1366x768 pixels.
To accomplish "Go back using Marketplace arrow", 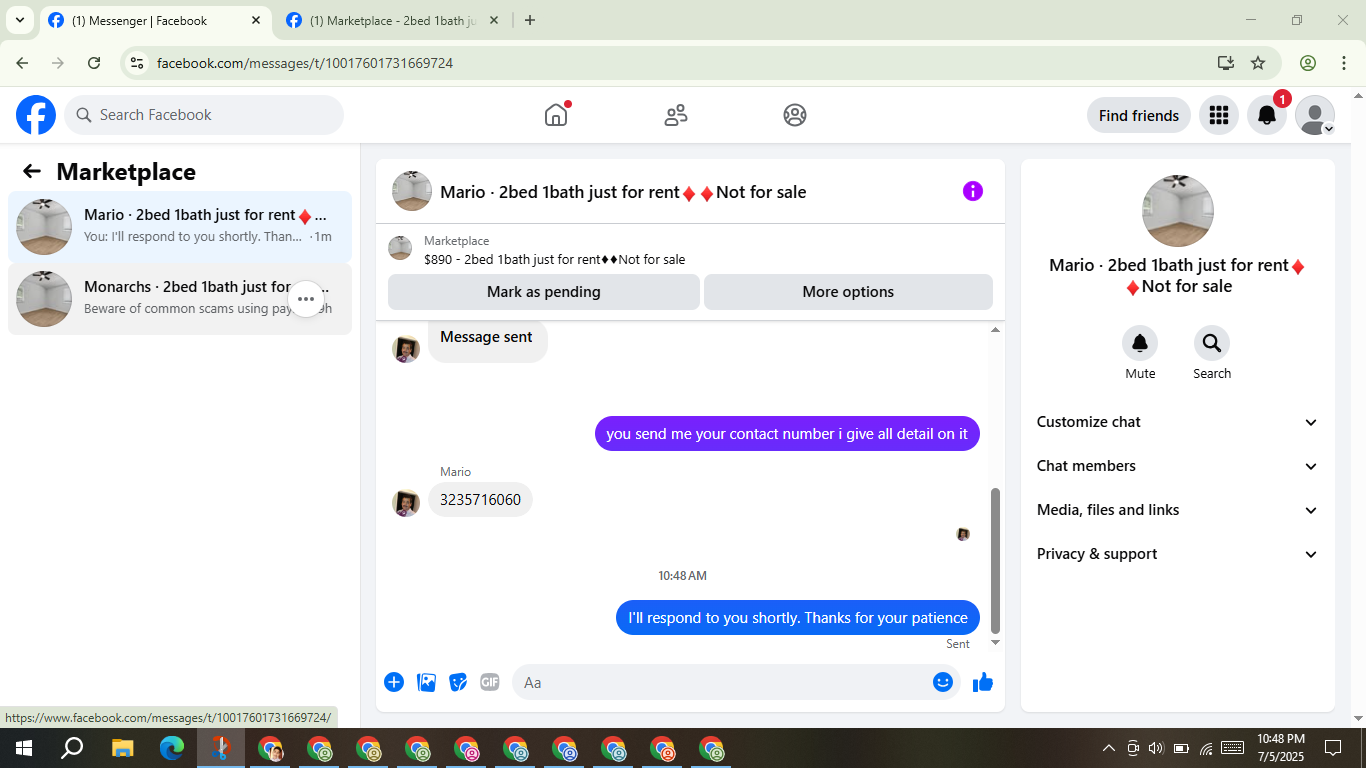I will tap(32, 171).
